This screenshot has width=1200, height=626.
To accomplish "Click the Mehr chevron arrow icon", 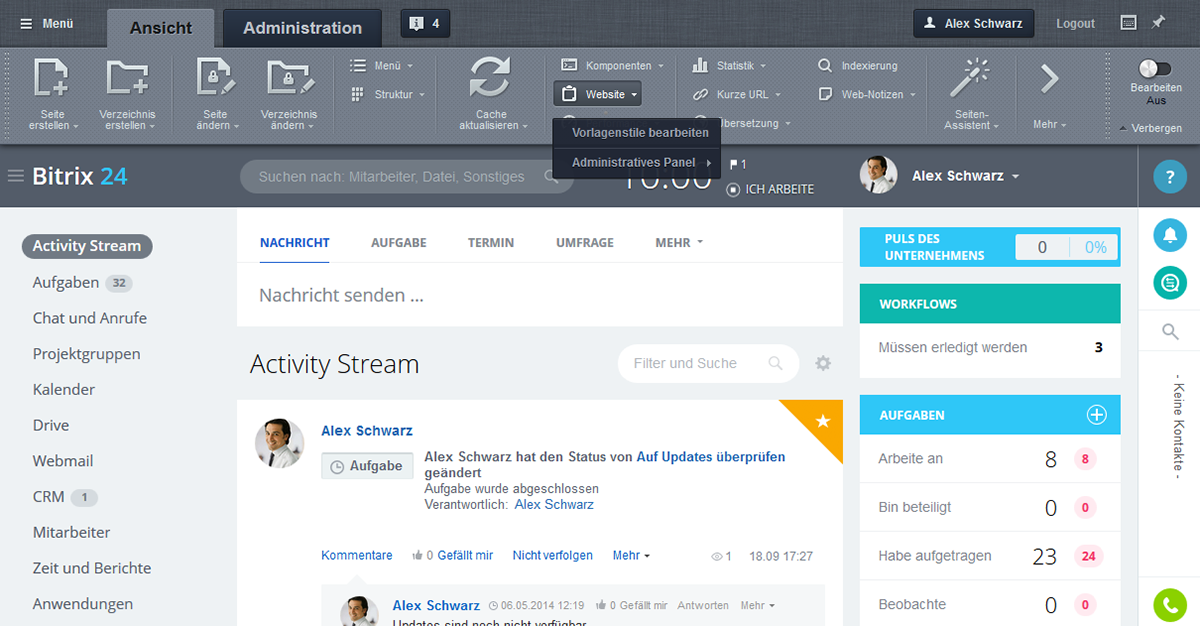I will [x=1049, y=79].
